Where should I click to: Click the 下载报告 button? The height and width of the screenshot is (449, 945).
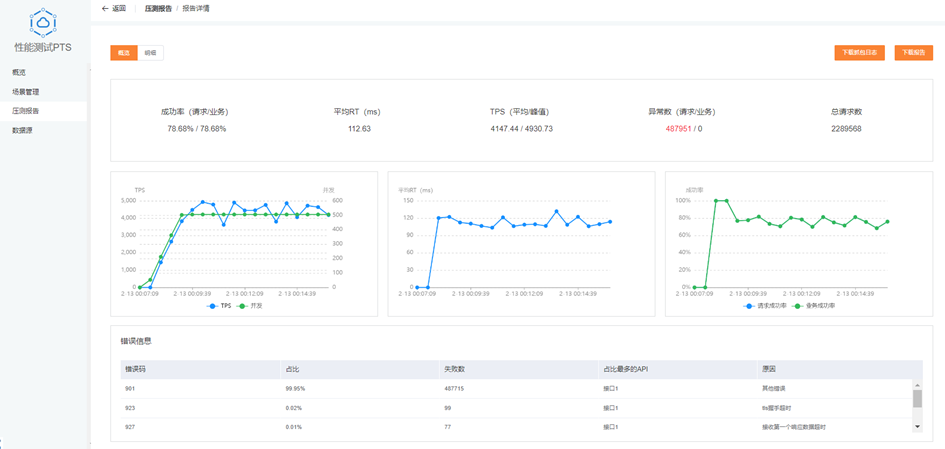(913, 53)
